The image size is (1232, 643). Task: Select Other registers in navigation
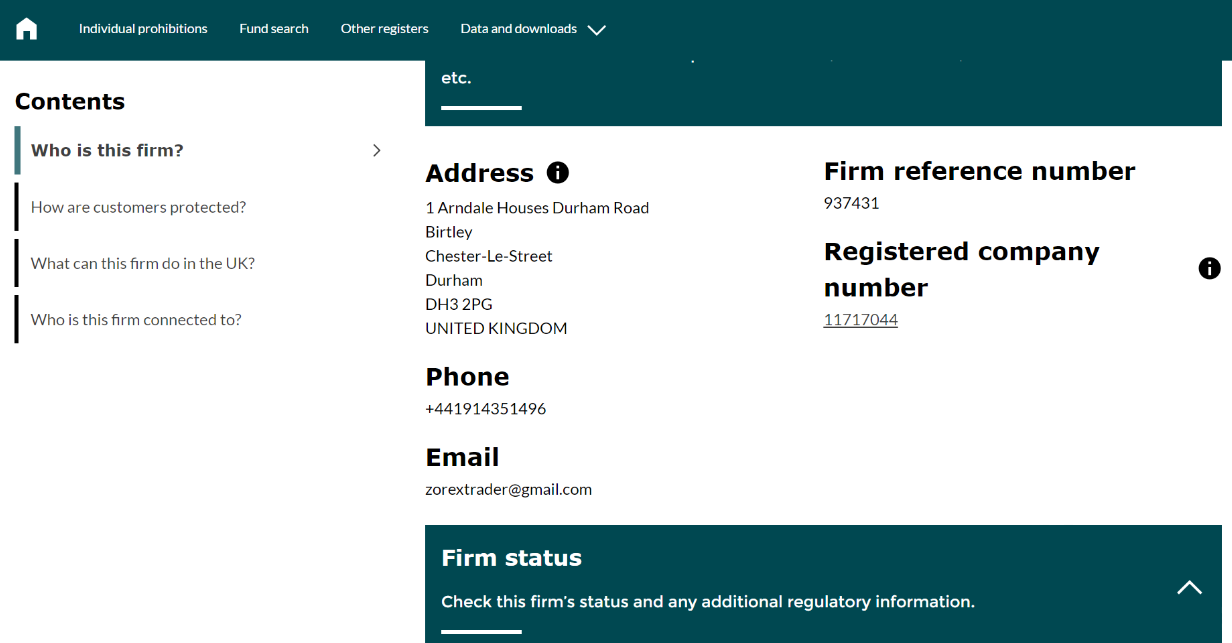click(x=384, y=29)
